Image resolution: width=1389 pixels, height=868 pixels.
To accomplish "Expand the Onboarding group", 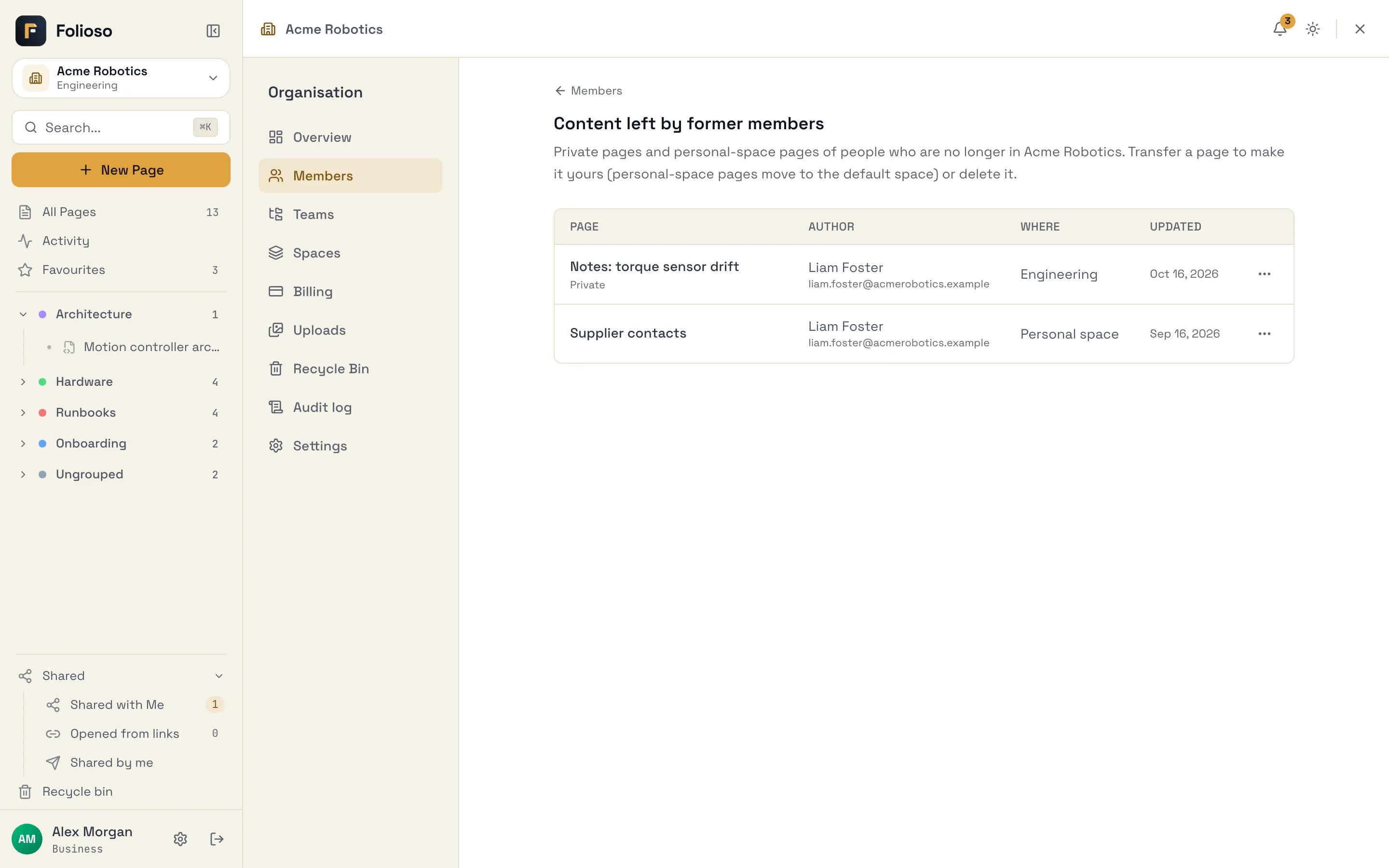I will (23, 444).
